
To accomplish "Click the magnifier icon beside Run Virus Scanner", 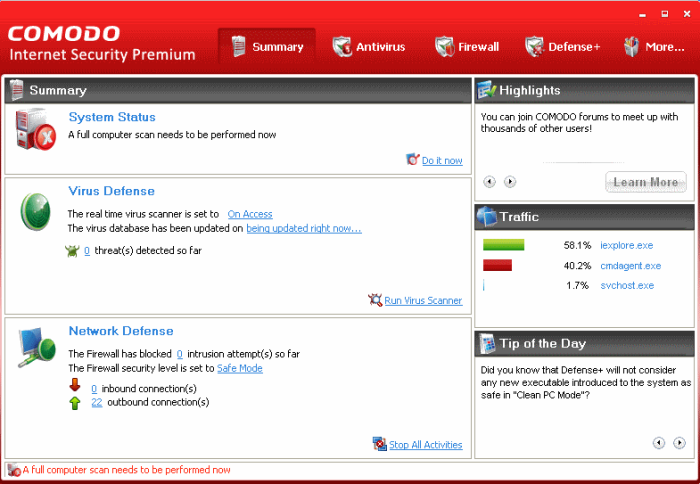I will coord(375,300).
